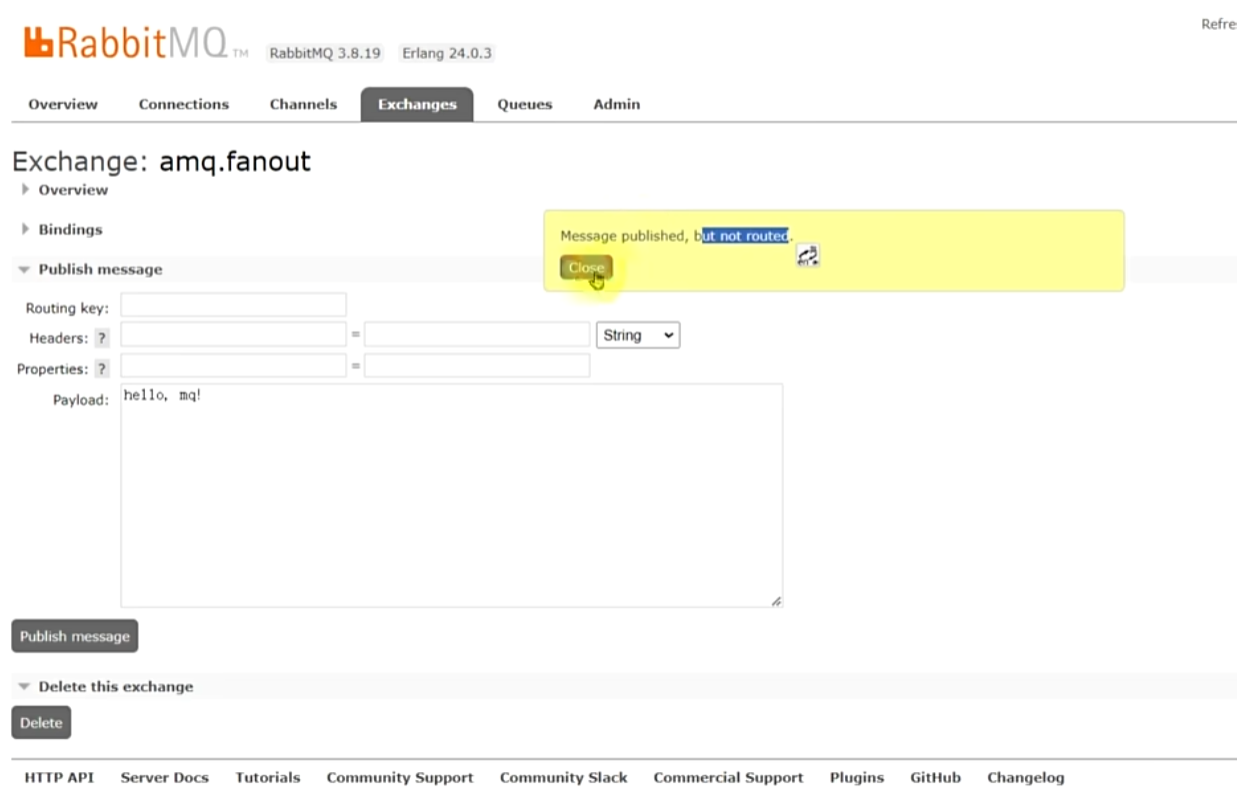Open the Headers help question mark
This screenshot has width=1237, height=798.
pyautogui.click(x=101, y=338)
